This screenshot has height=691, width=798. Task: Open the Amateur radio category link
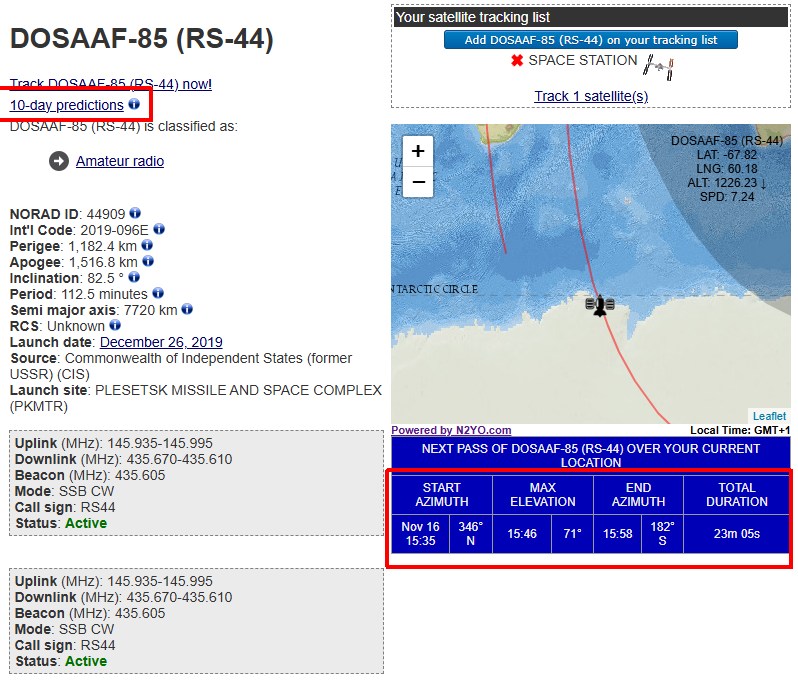click(120, 161)
